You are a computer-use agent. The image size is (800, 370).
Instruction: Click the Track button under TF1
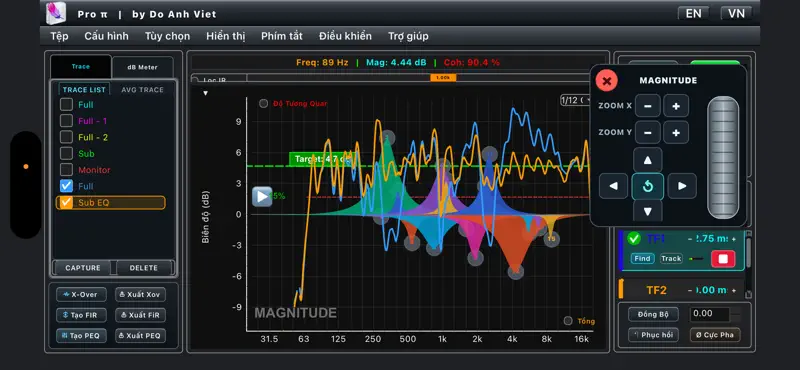671,259
